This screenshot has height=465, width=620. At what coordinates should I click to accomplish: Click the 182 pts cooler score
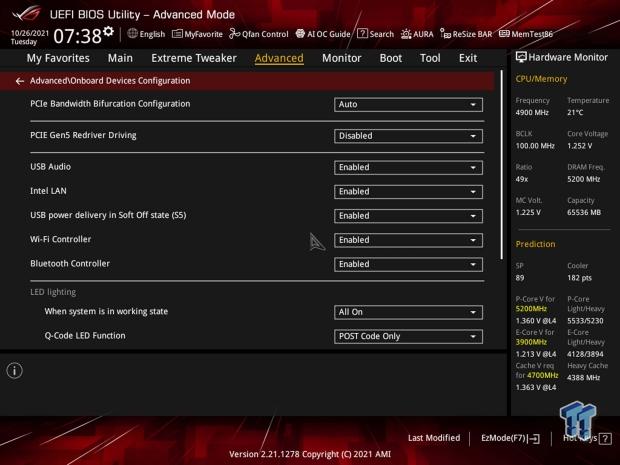point(579,278)
